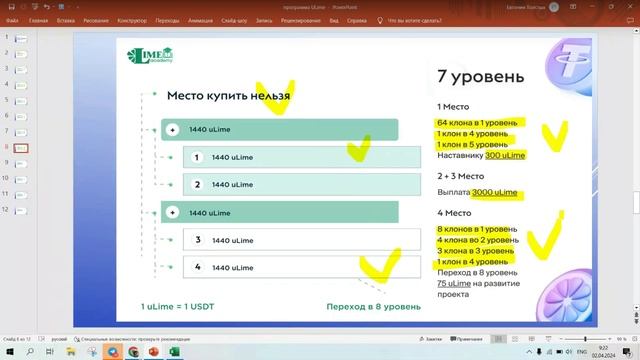
Task: Select slide 9 thumbnail
Action: pos(21,164)
